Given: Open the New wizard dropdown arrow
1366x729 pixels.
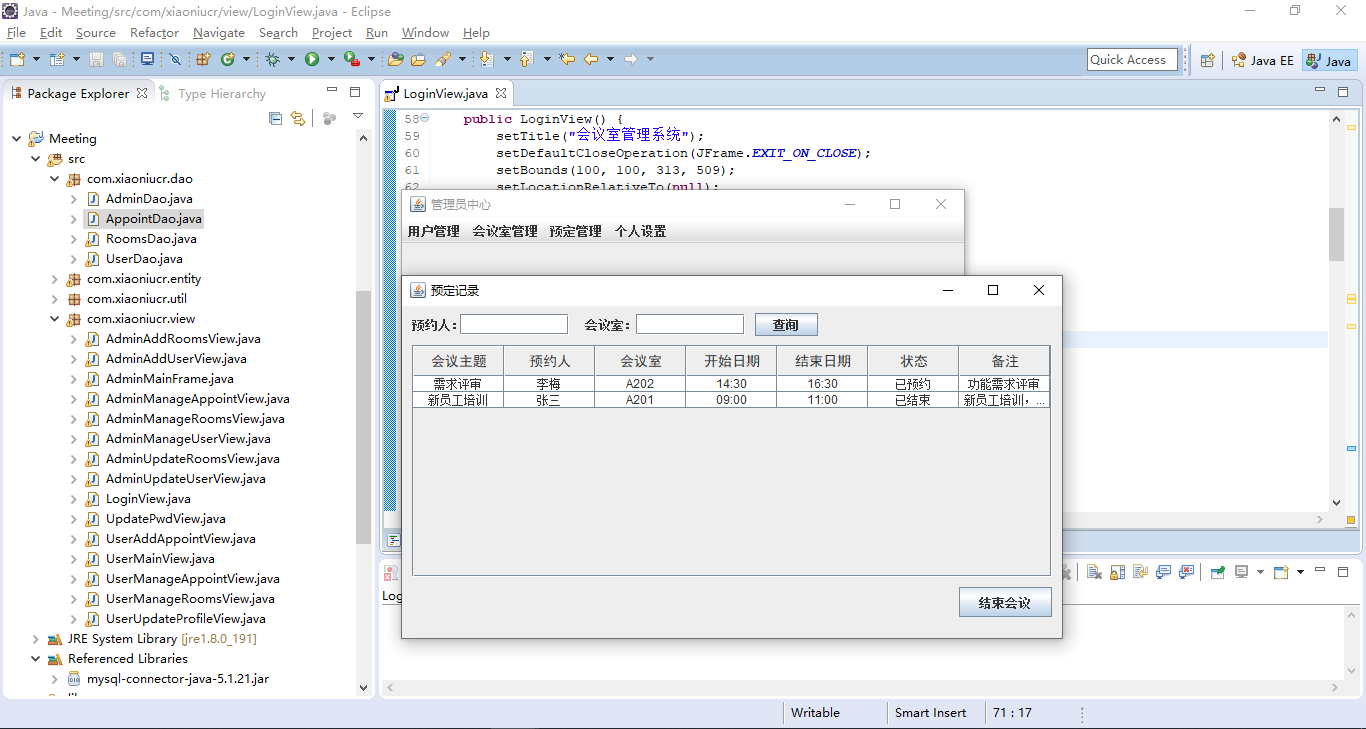Looking at the screenshot, I should pos(36,59).
